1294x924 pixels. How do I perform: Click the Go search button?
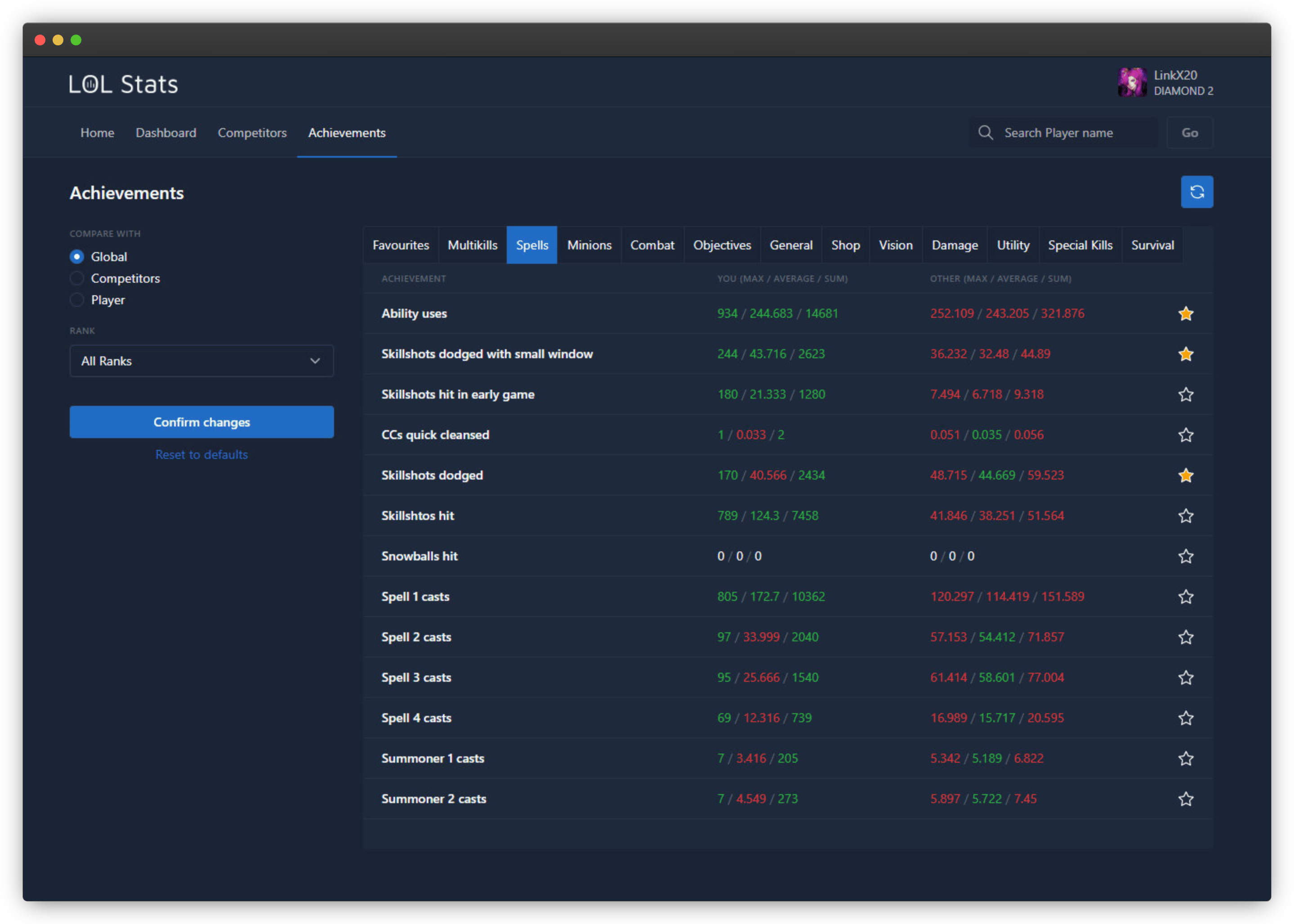1189,133
